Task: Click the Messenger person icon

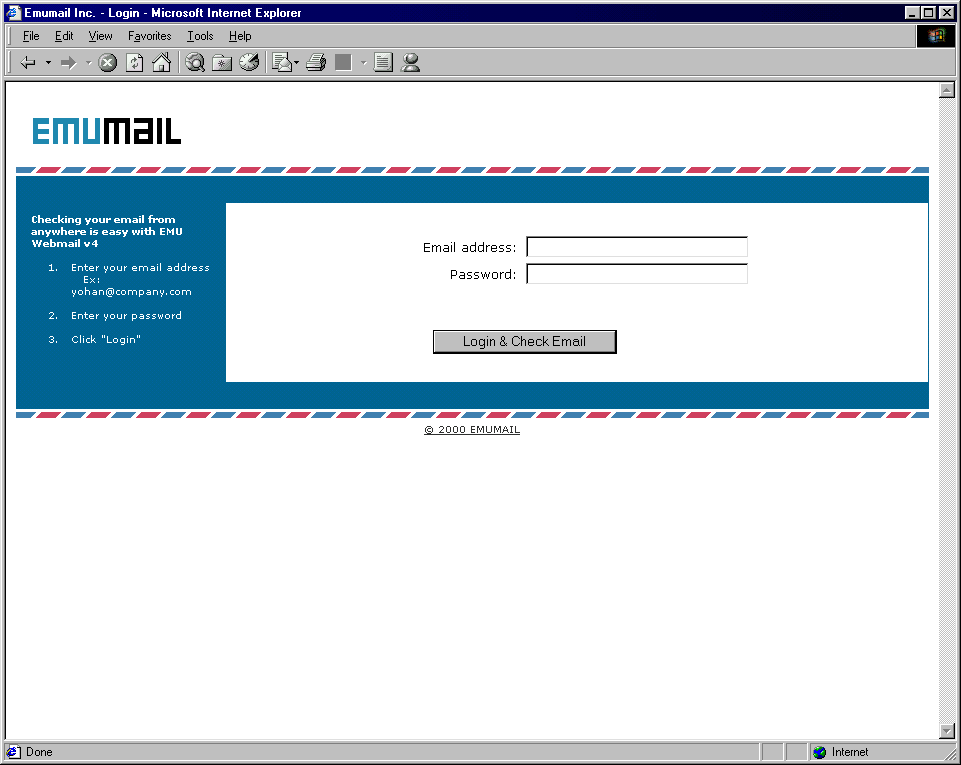Action: [x=410, y=63]
